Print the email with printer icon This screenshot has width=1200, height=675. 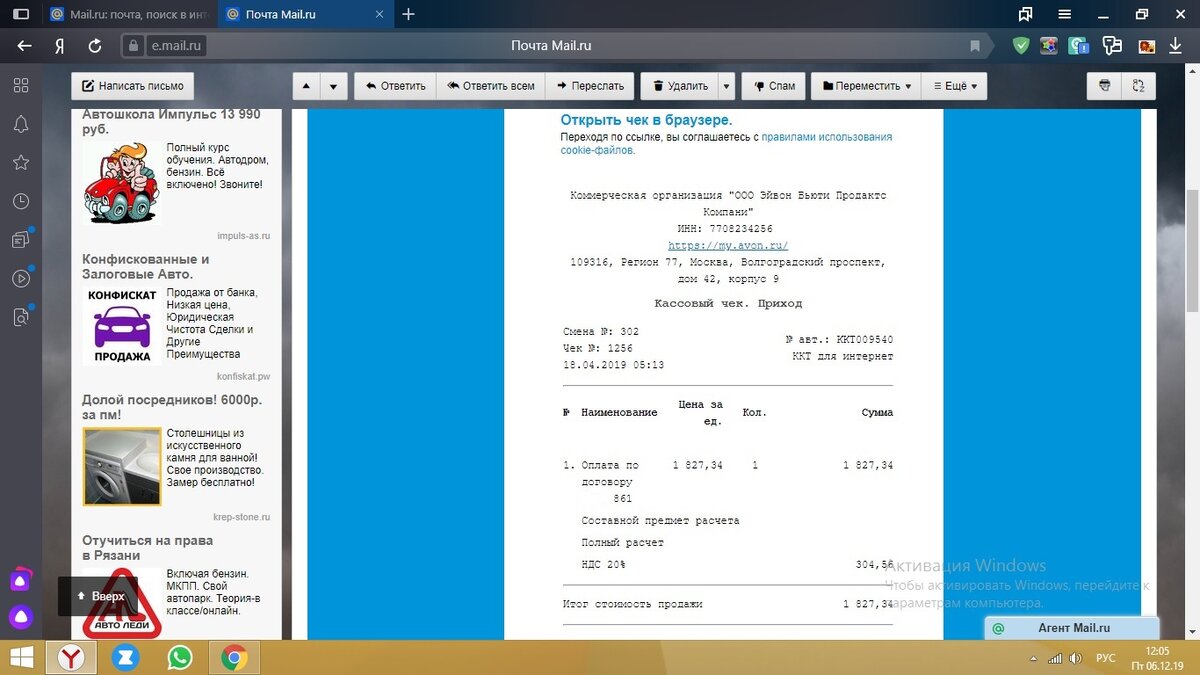(1104, 86)
